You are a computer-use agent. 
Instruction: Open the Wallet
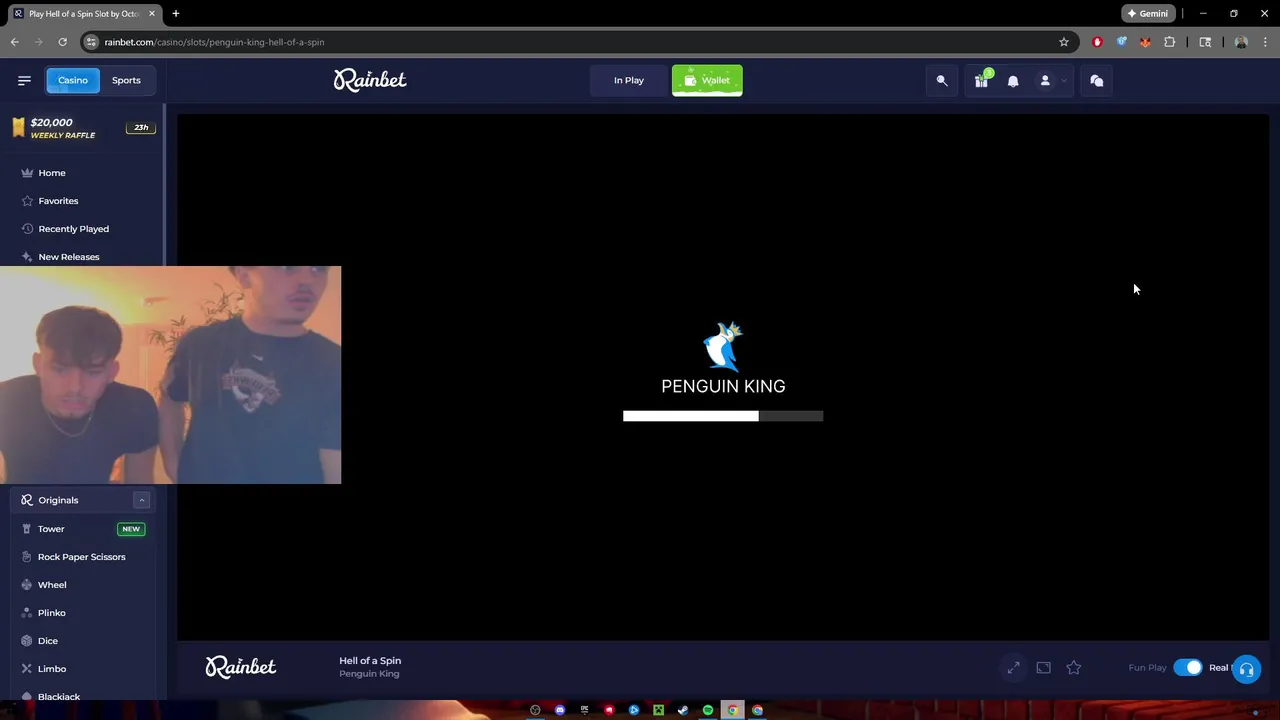click(x=707, y=80)
